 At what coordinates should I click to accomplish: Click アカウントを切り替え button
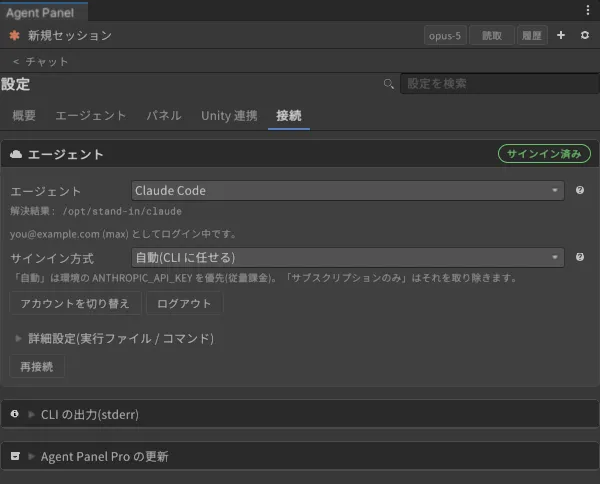coord(75,303)
